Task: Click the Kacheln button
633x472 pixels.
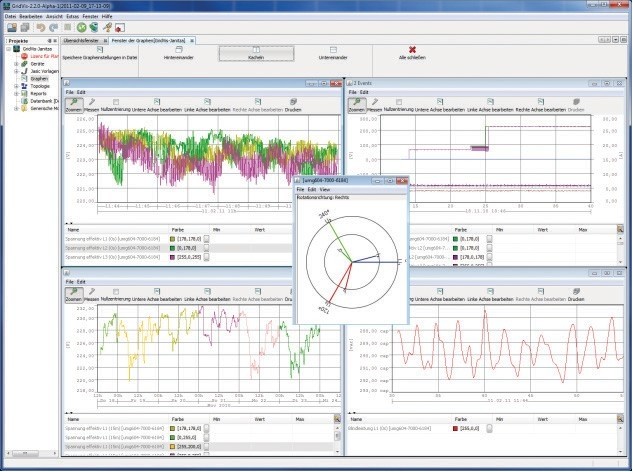Action: [254, 51]
